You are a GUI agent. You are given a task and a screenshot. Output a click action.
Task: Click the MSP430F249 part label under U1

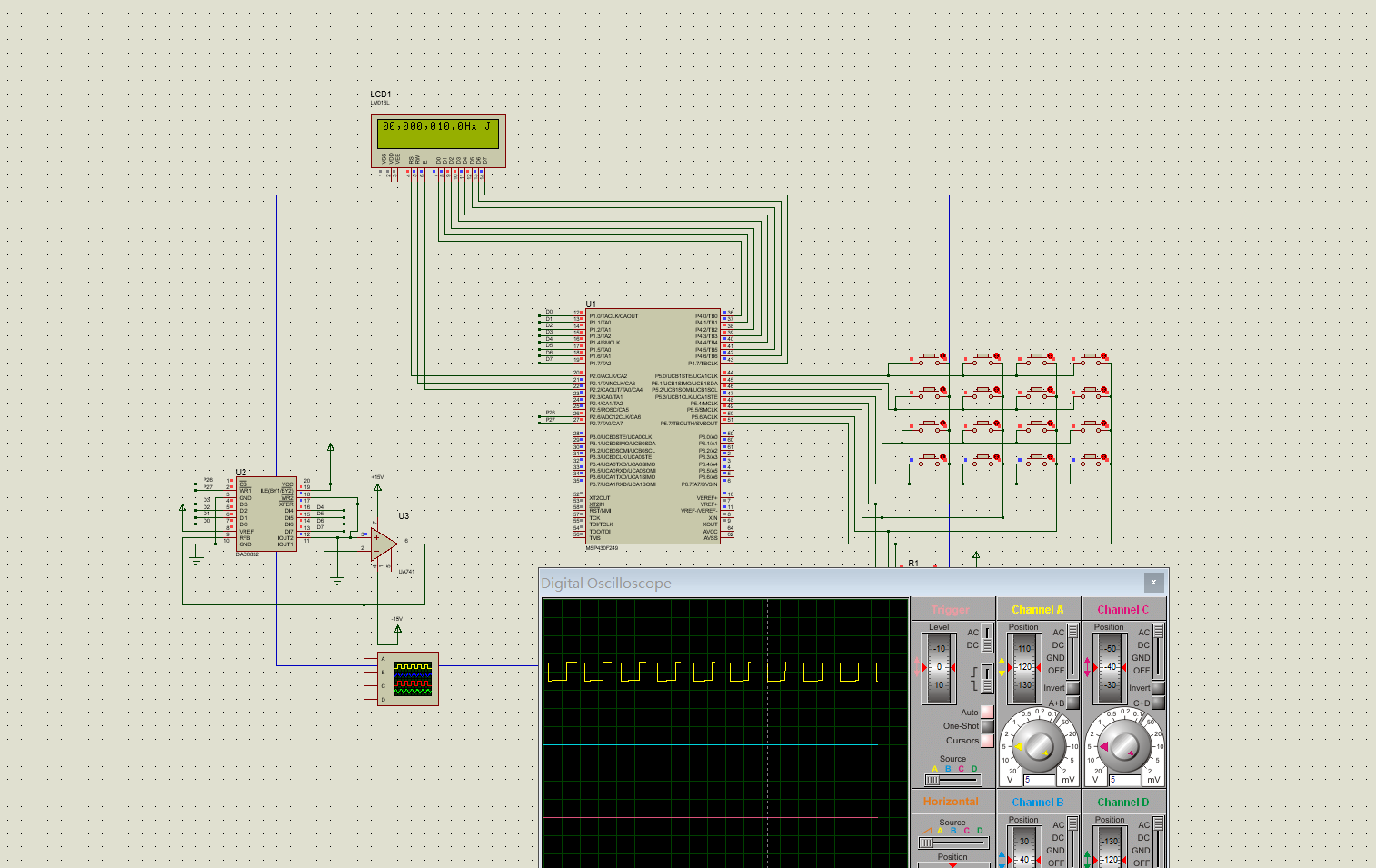pyautogui.click(x=602, y=548)
